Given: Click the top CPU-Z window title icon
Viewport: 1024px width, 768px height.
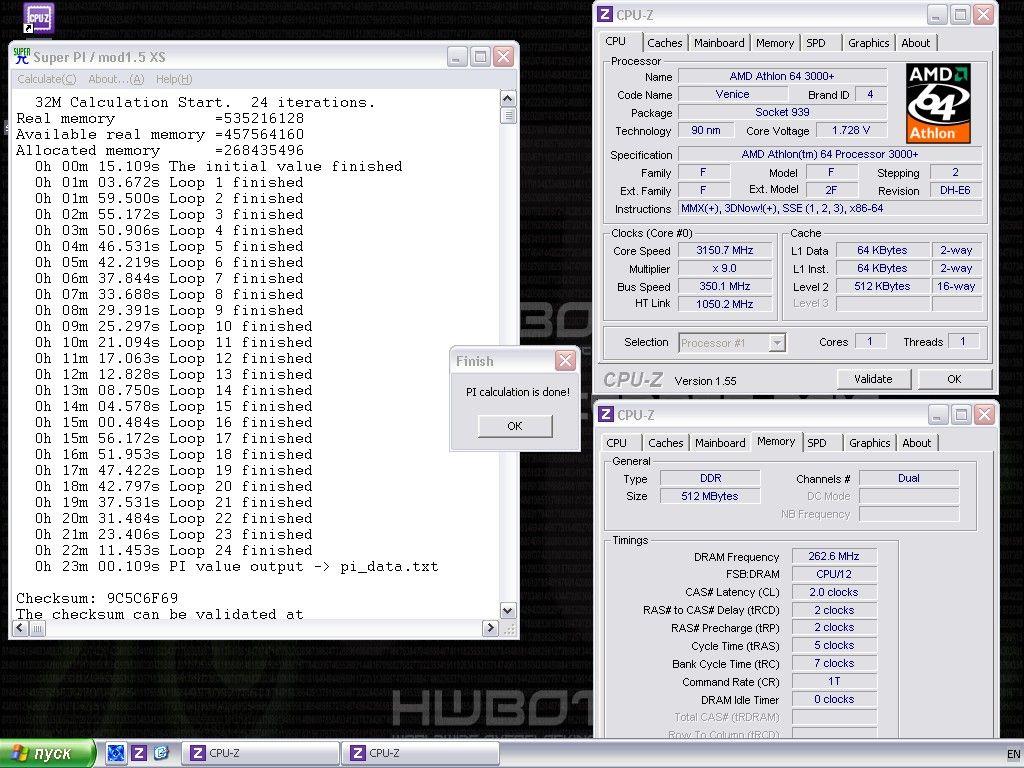Looking at the screenshot, I should point(605,14).
